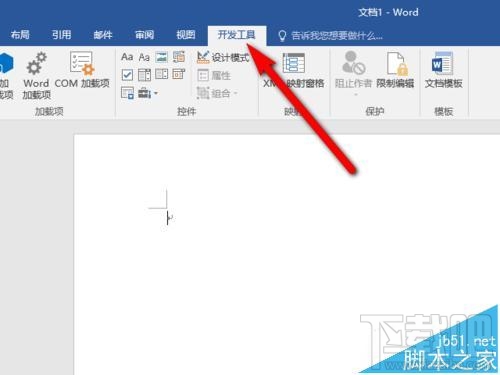Insert a picture content control

162,57
